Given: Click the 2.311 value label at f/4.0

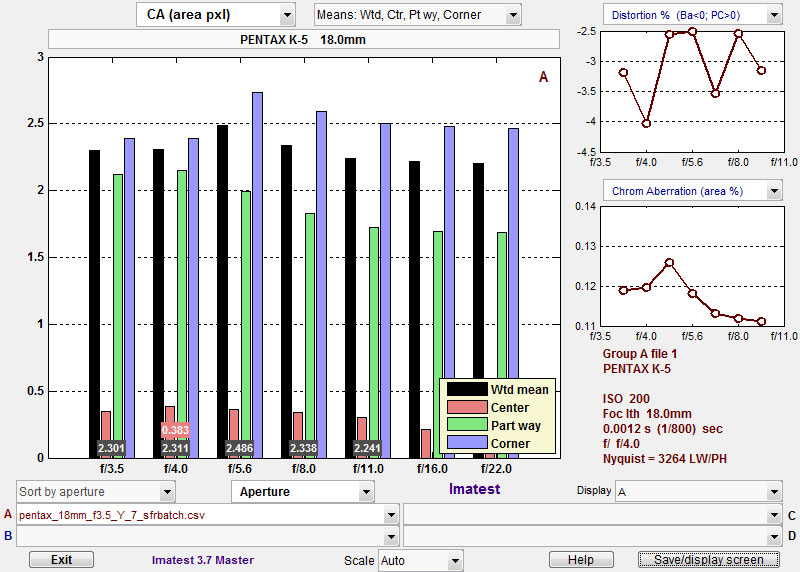Looking at the screenshot, I should click(x=176, y=449).
